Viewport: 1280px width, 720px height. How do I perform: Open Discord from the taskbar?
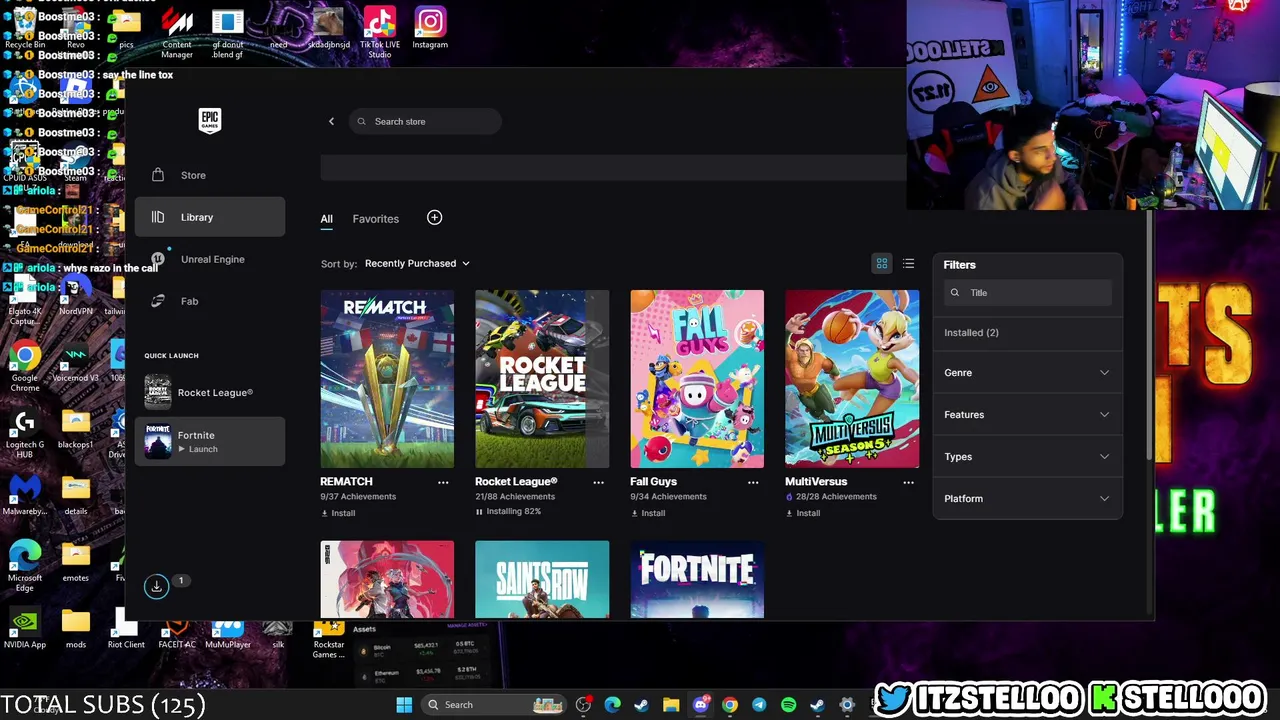coord(701,705)
